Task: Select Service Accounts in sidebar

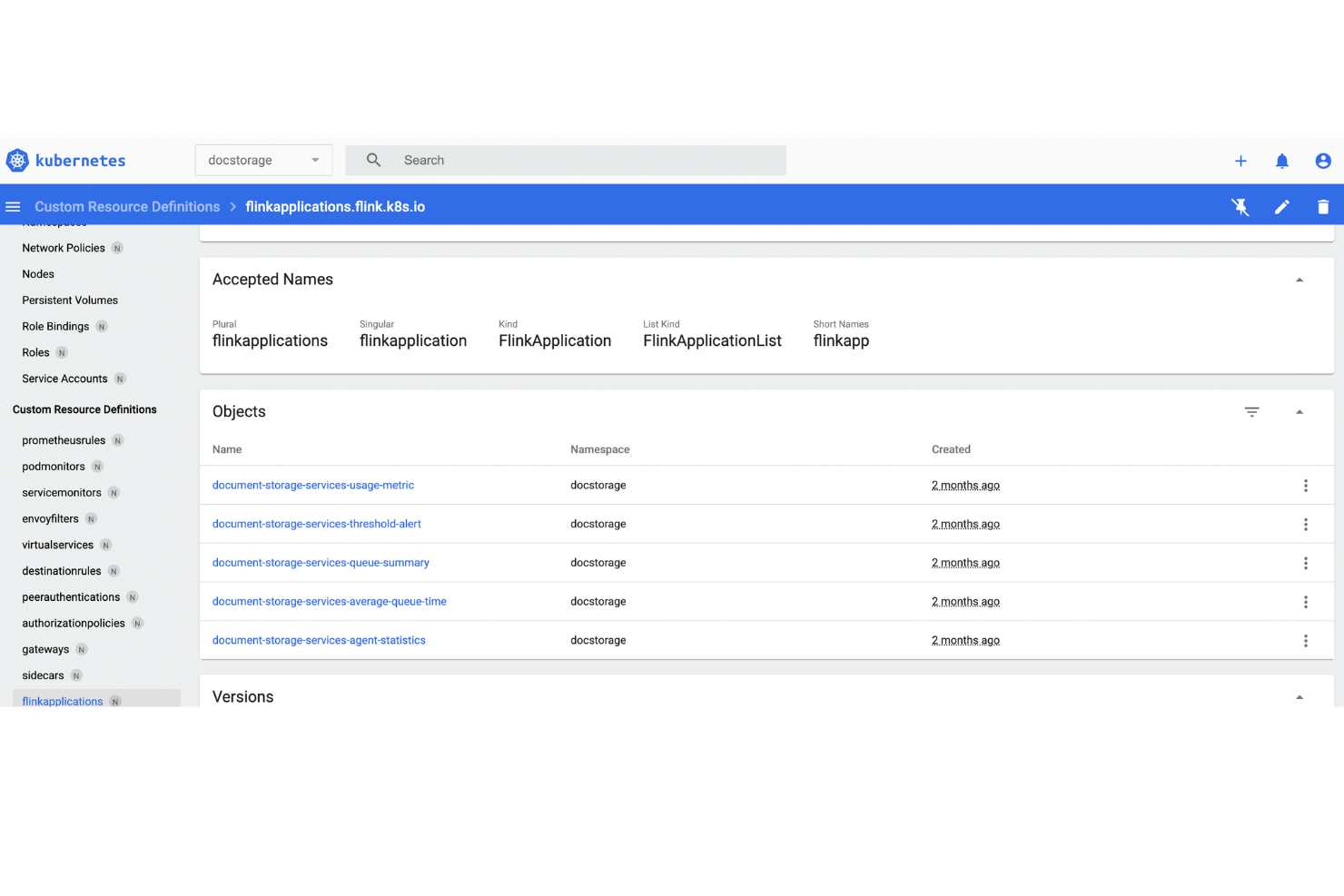Action: (64, 379)
